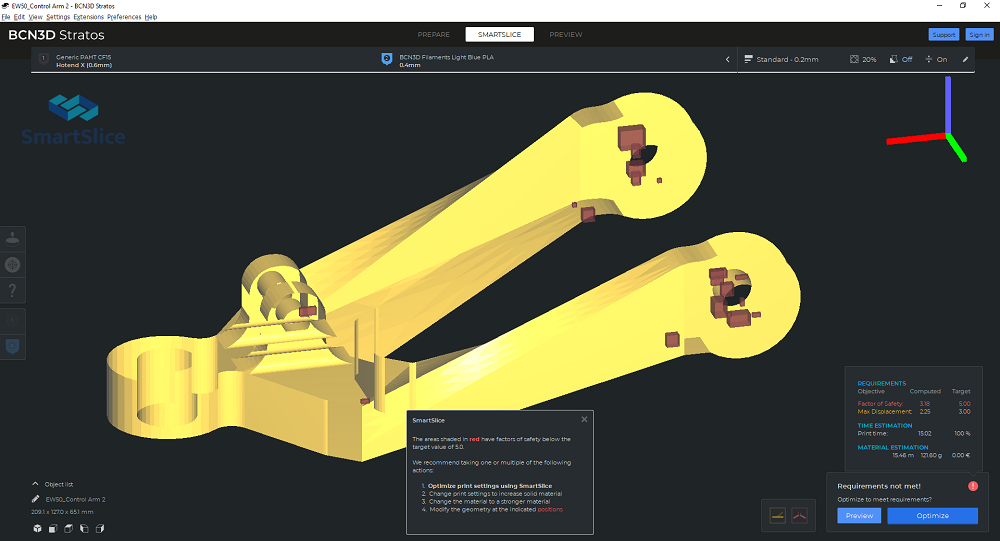Click the support Off indicator
1000x541 pixels.
[x=901, y=59]
